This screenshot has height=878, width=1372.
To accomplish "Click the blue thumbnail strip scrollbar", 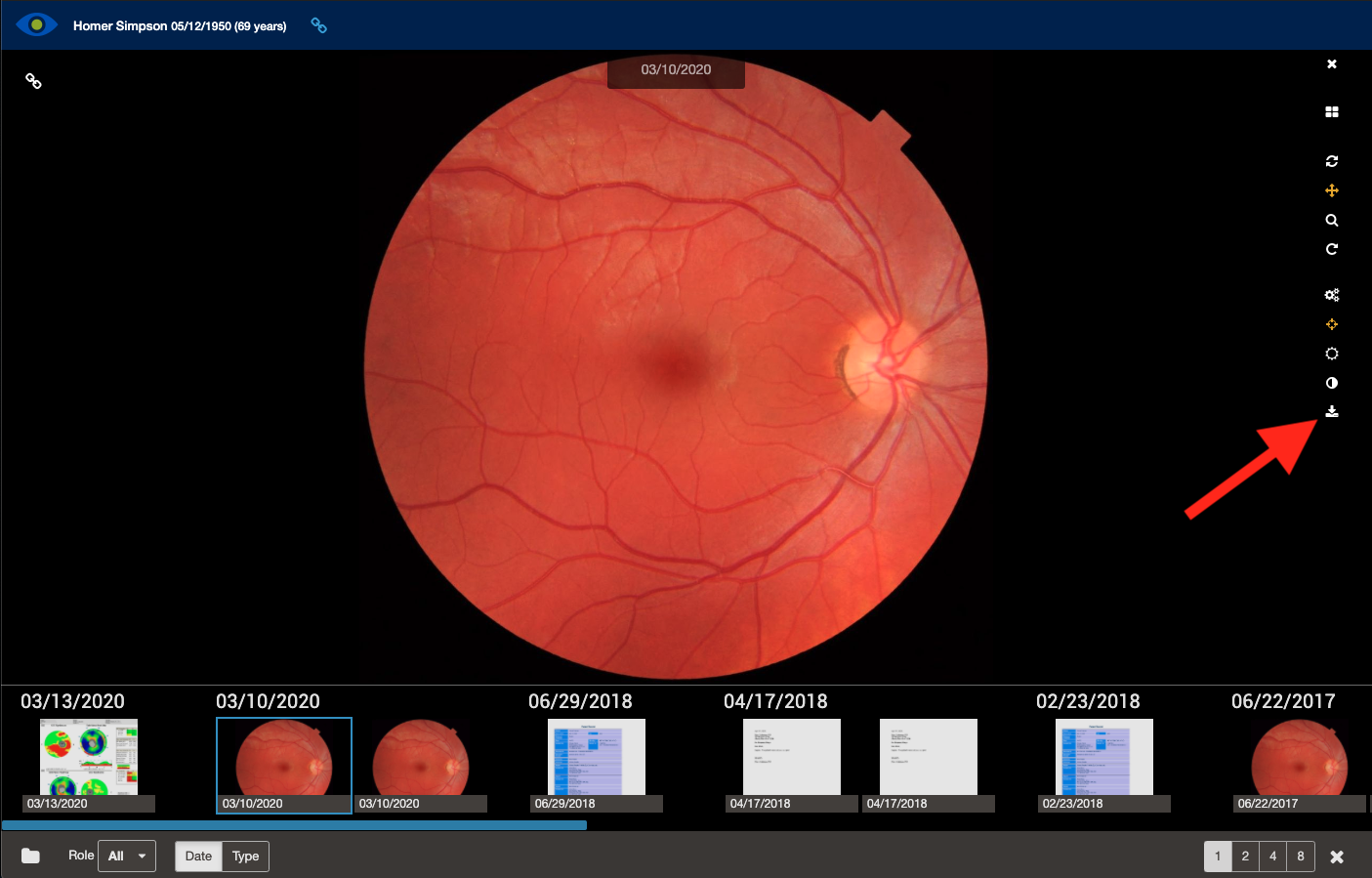I will 294,825.
